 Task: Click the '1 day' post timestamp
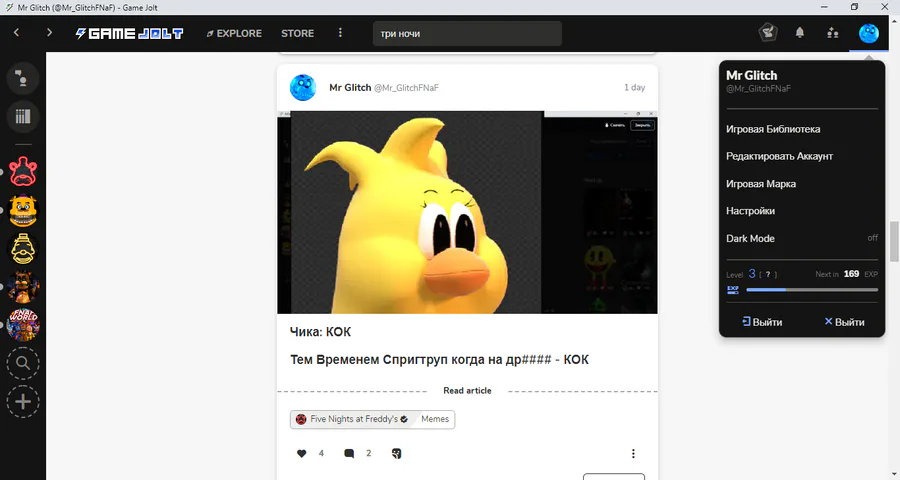[634, 87]
